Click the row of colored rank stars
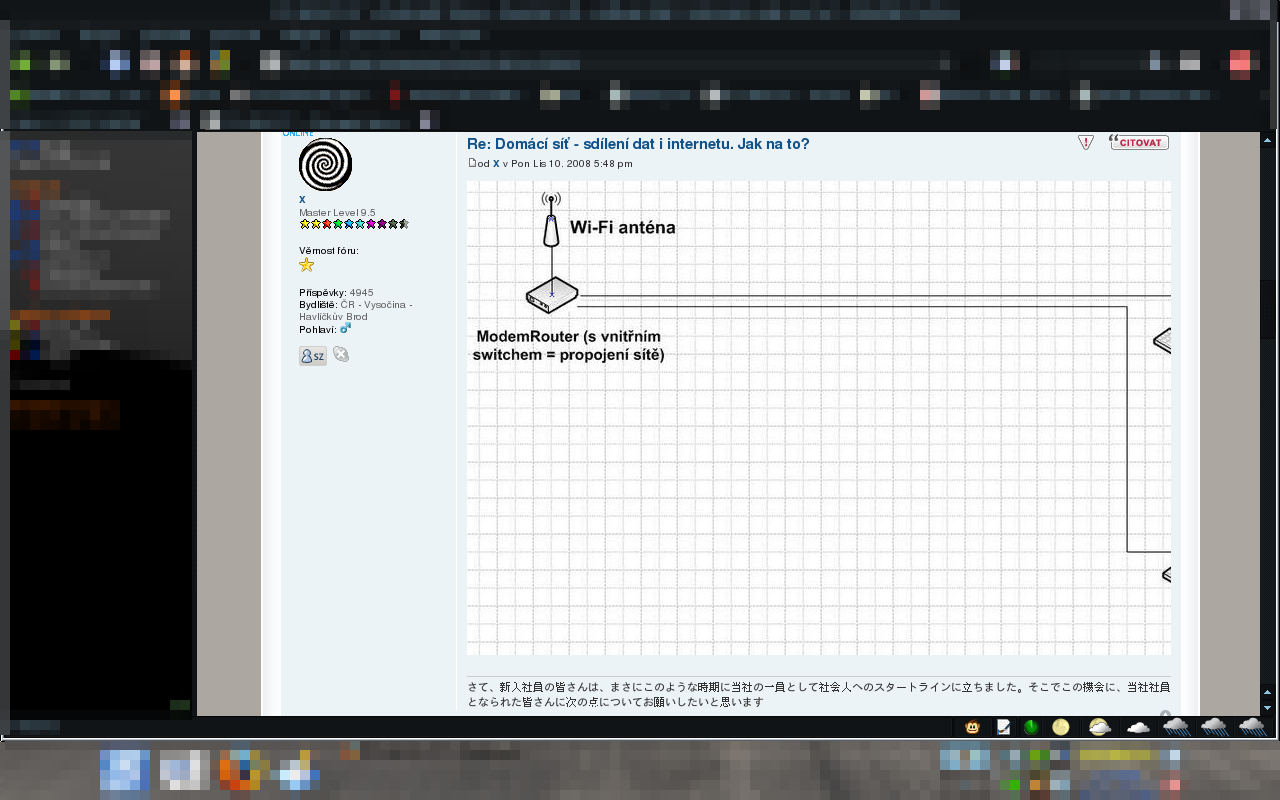The width and height of the screenshot is (1280, 800). click(x=354, y=224)
